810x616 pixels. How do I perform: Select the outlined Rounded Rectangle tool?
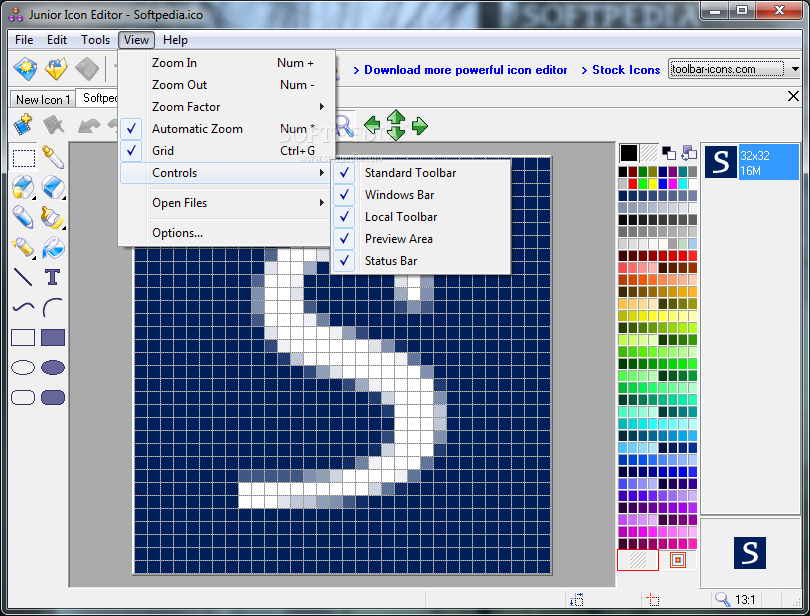pyautogui.click(x=23, y=397)
